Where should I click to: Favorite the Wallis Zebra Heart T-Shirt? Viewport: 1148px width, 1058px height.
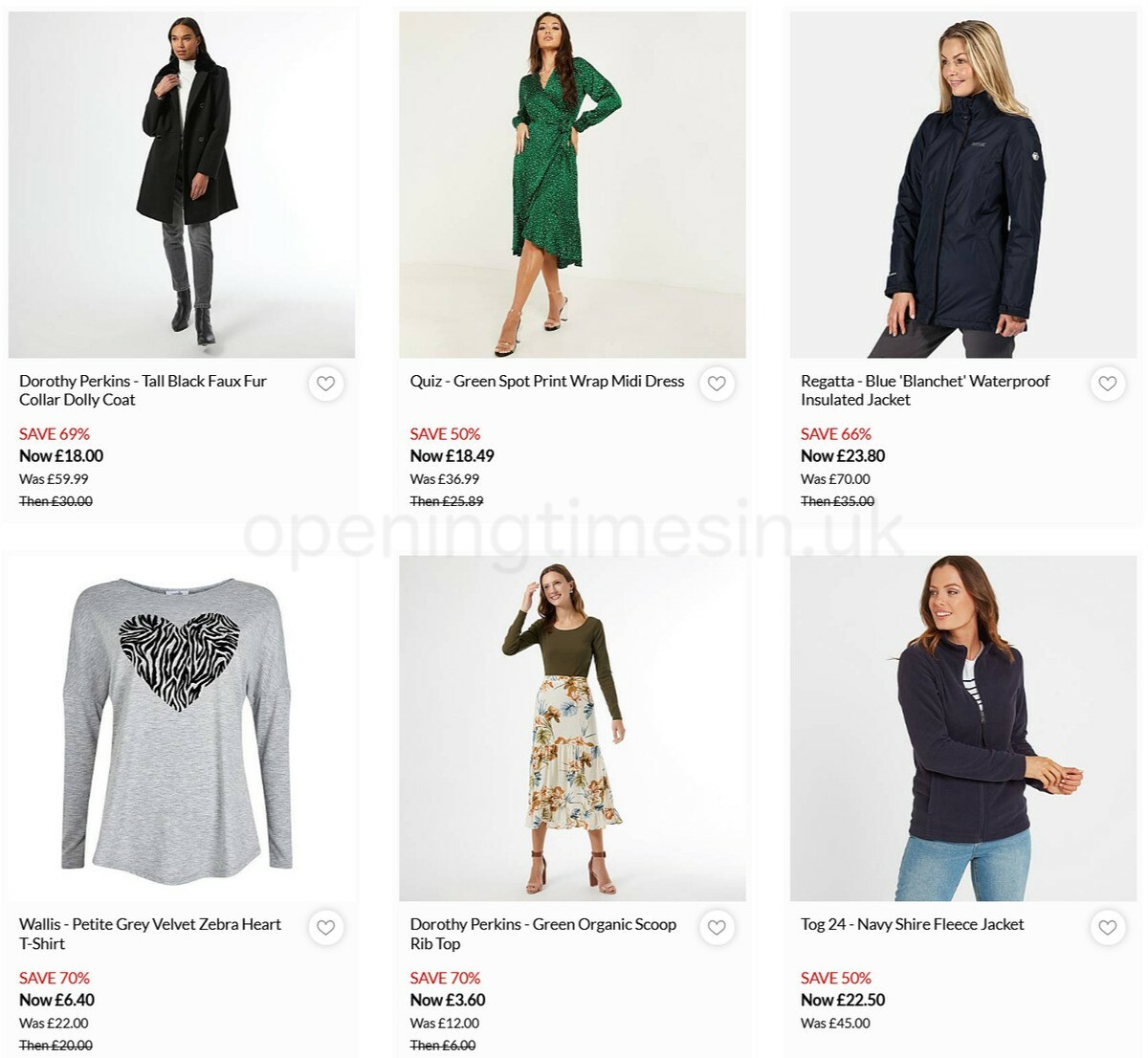click(x=326, y=927)
